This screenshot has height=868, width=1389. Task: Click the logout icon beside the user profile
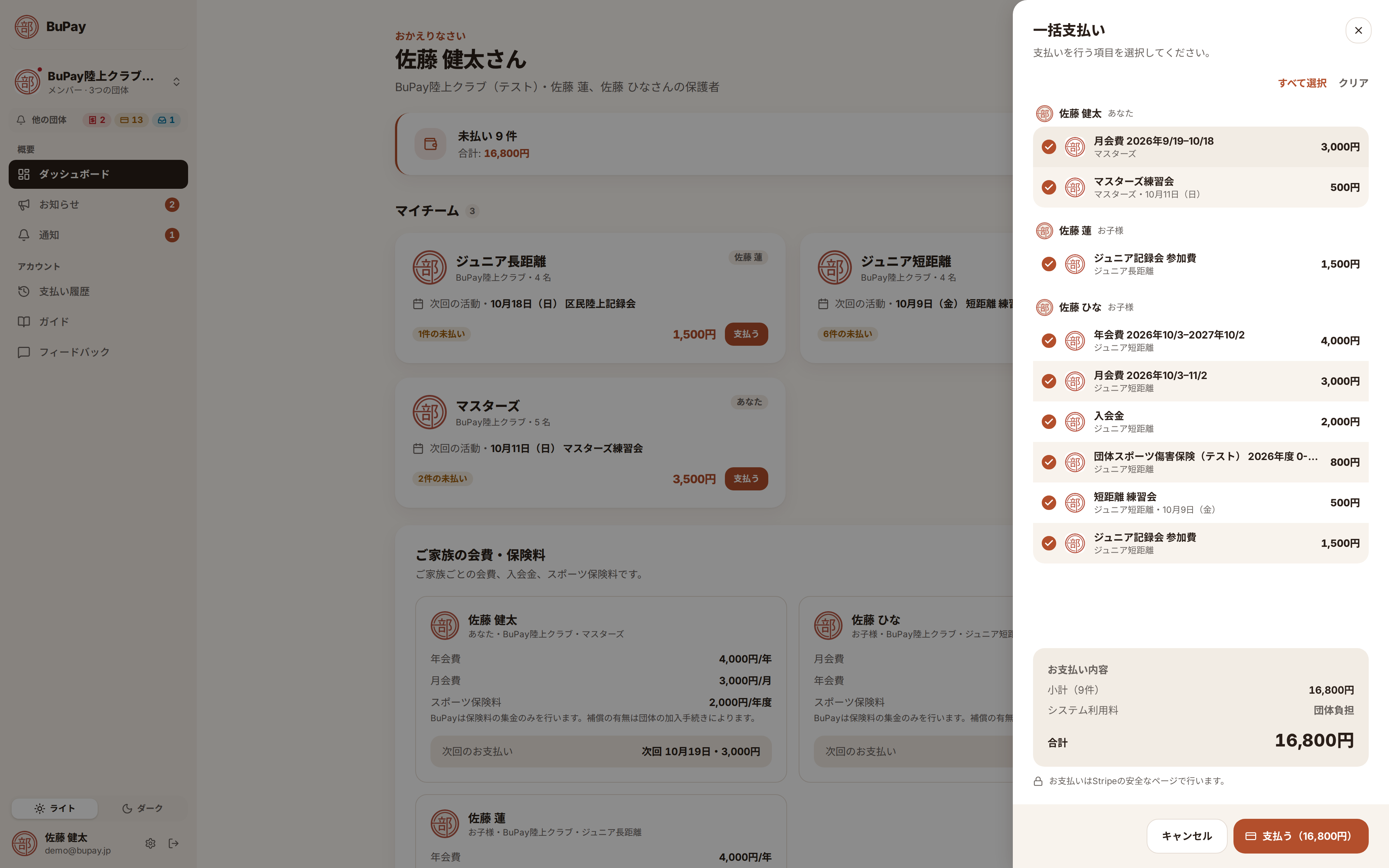(x=173, y=843)
